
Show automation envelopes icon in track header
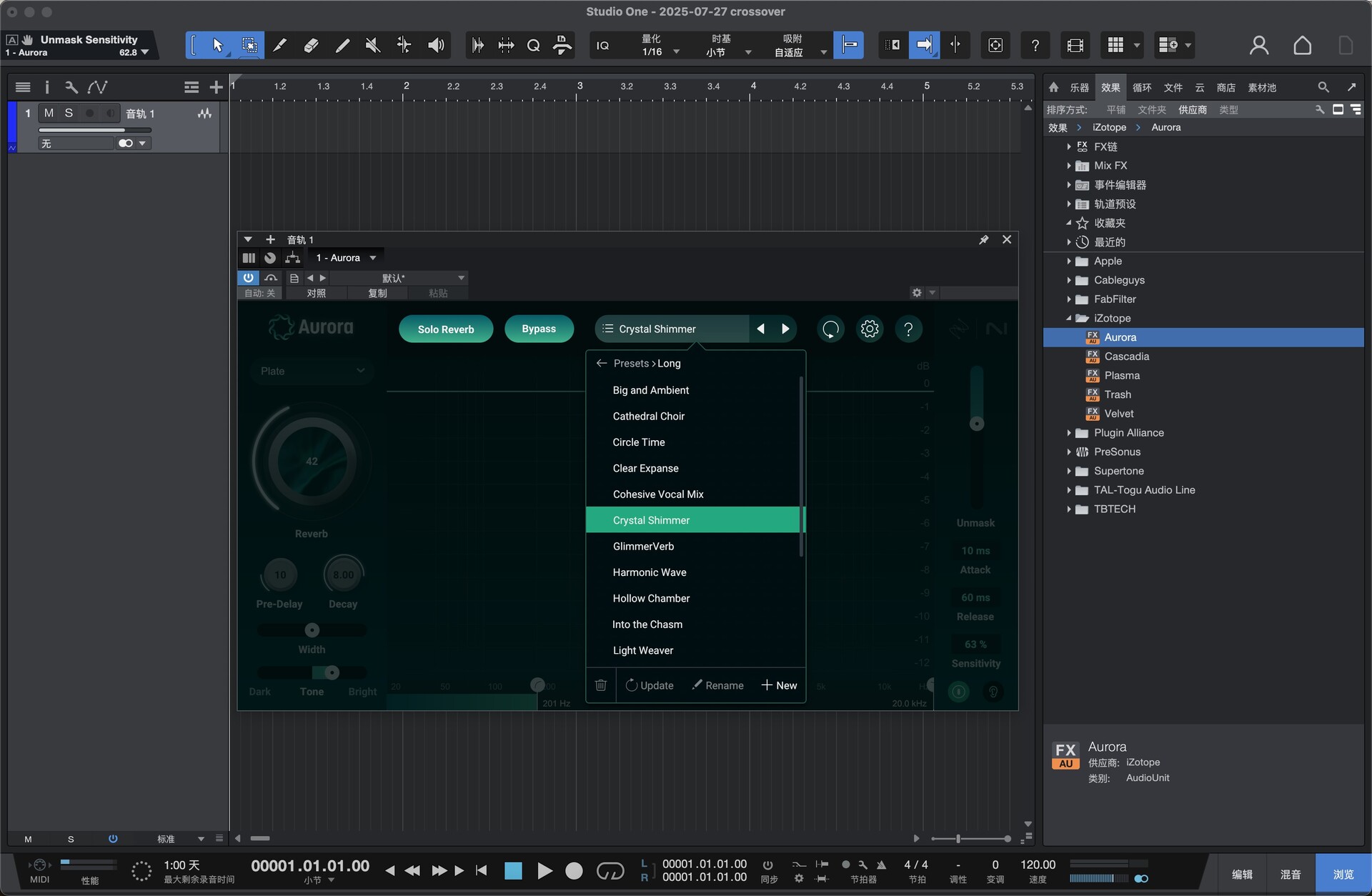97,87
